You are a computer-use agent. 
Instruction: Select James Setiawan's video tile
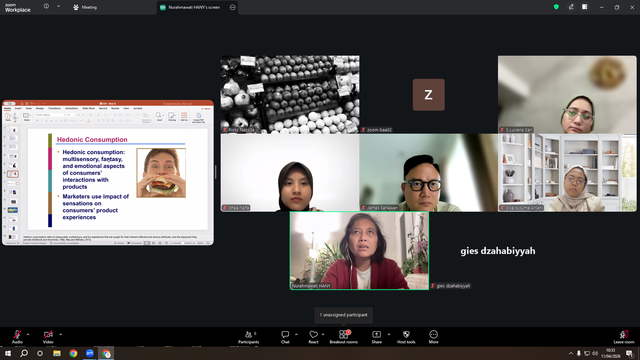(429, 173)
